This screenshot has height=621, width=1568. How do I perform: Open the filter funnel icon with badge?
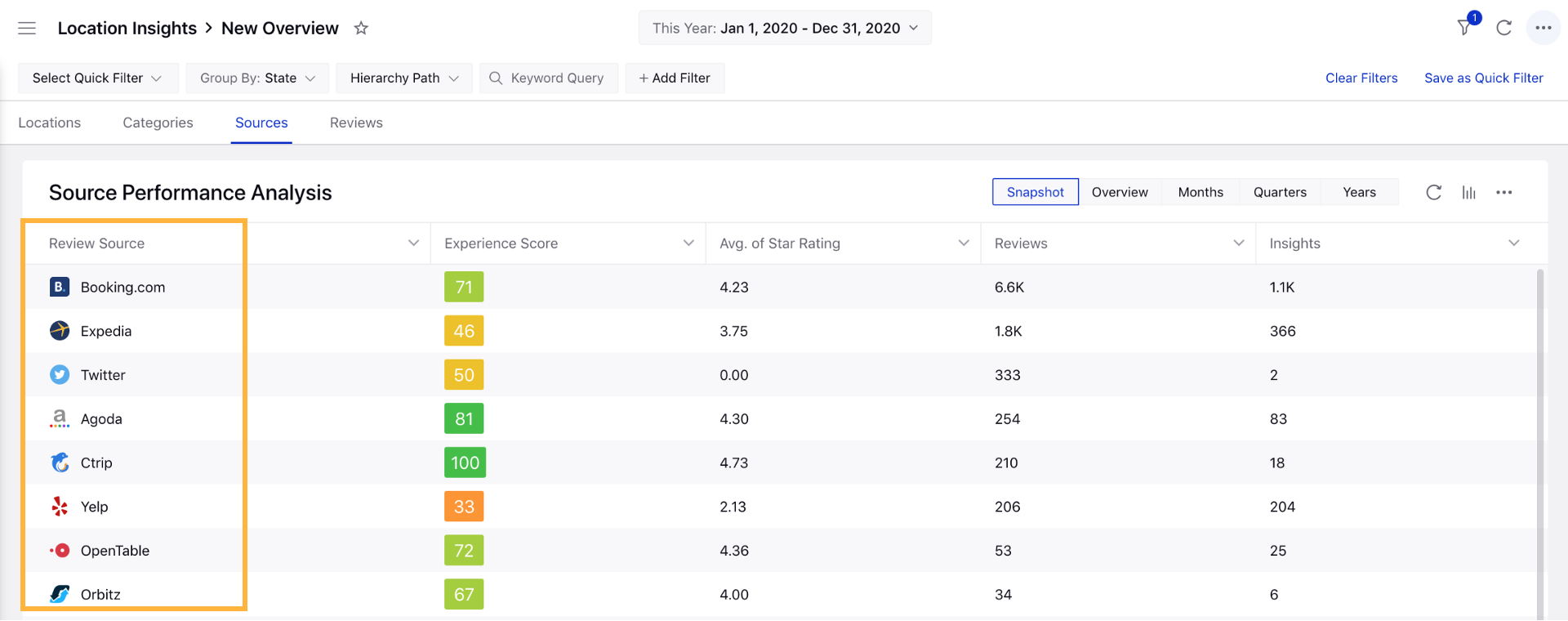1466,27
